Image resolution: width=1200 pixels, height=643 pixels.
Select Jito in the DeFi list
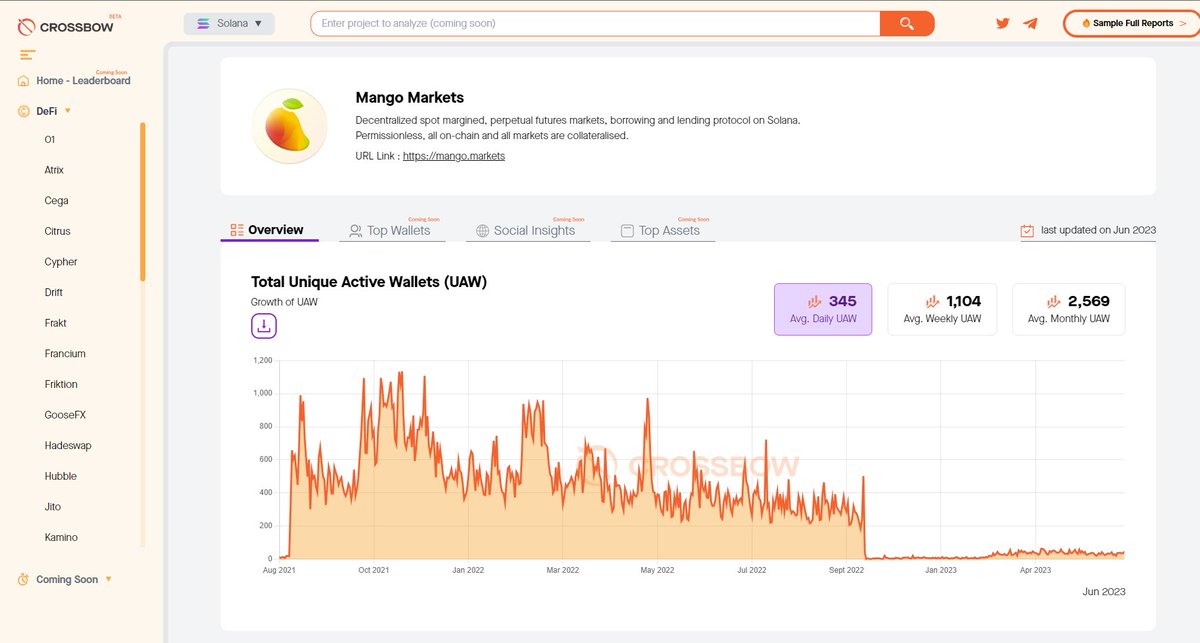(x=53, y=507)
